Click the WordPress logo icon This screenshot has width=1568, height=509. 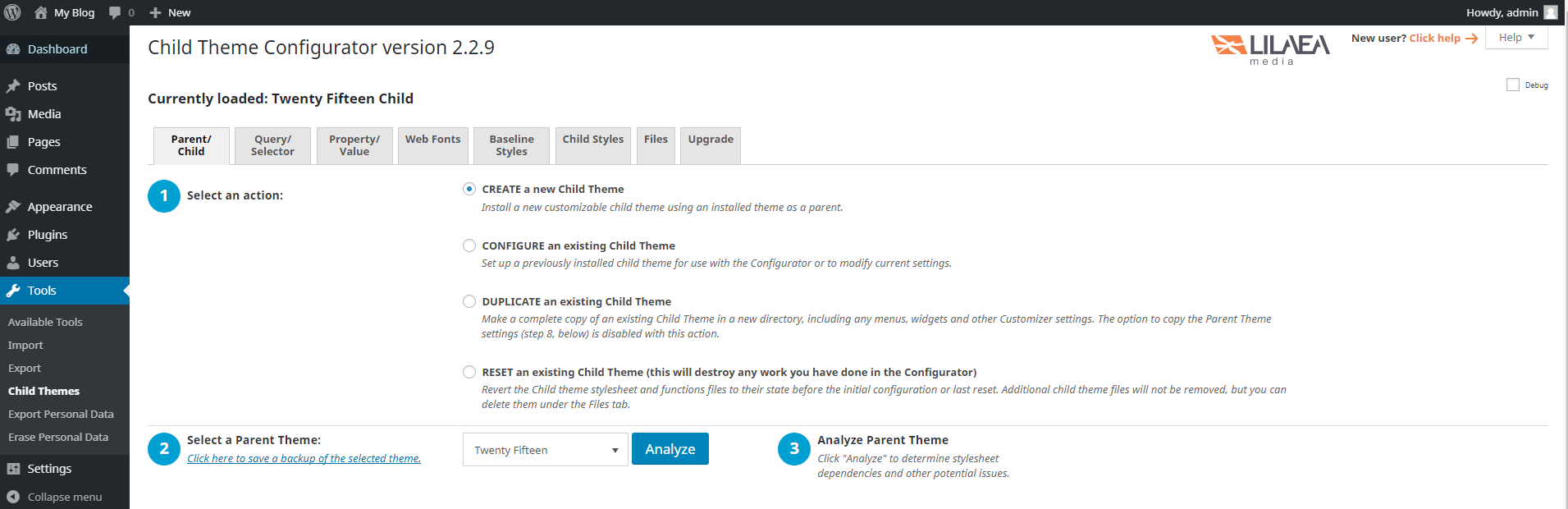[13, 12]
